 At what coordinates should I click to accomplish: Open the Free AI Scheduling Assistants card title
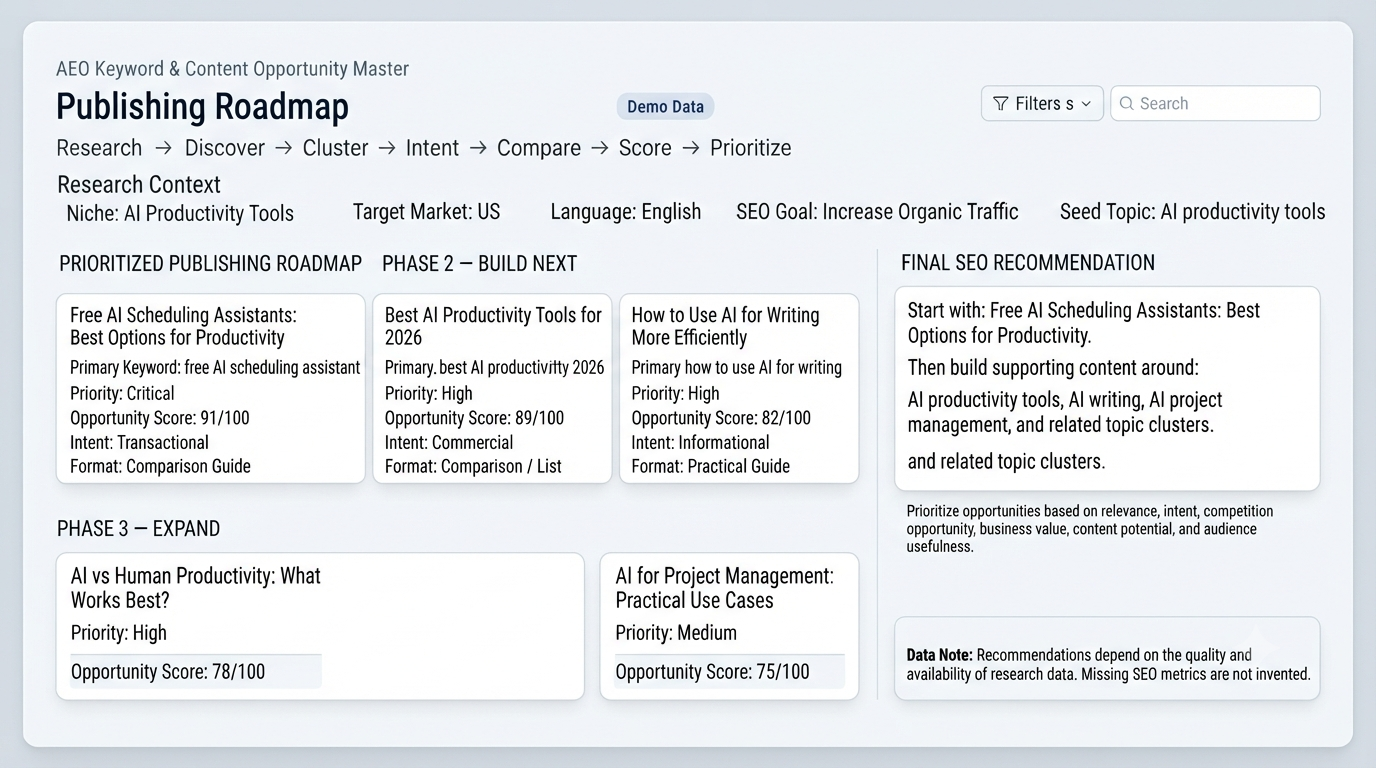tap(183, 326)
